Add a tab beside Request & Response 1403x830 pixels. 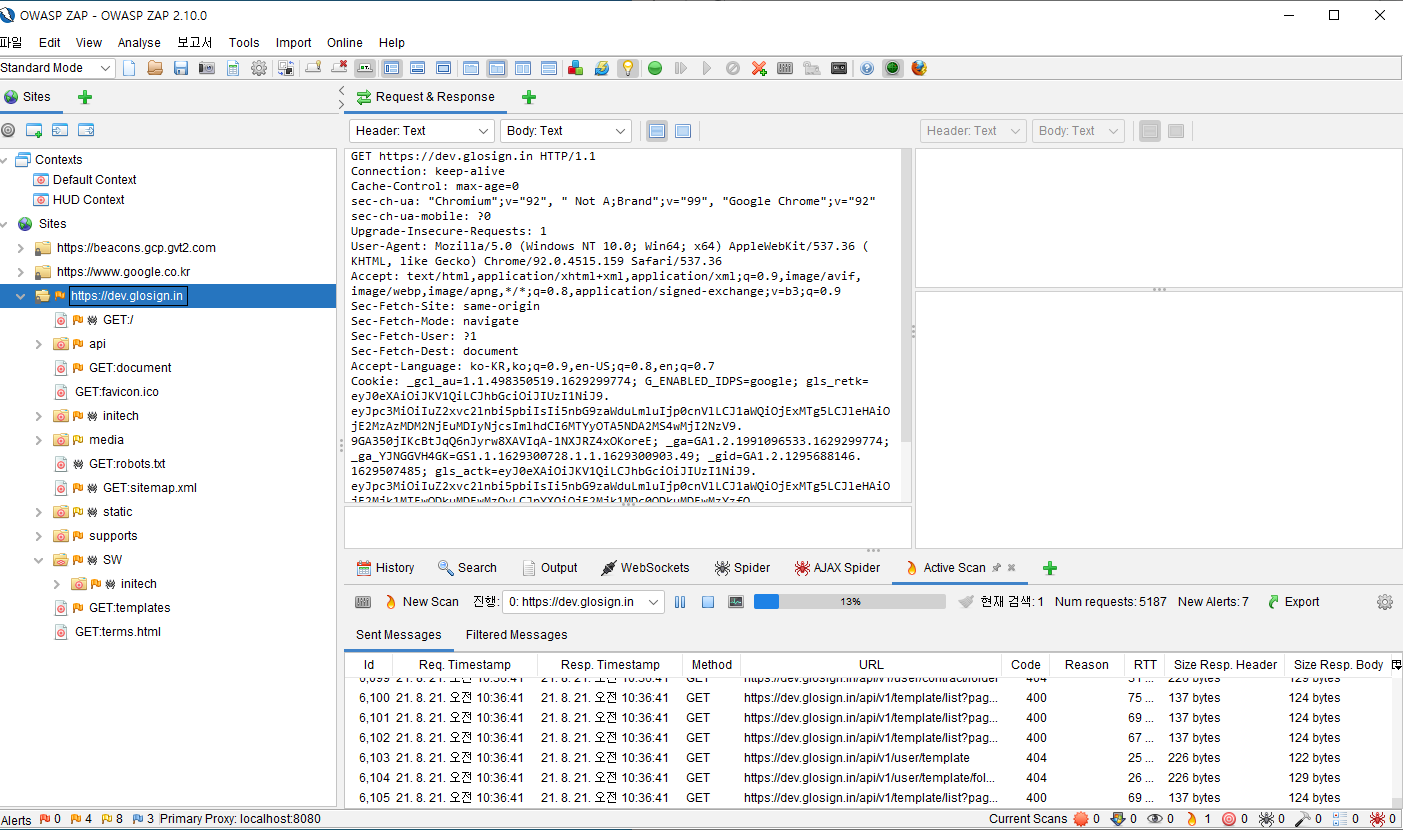click(529, 97)
